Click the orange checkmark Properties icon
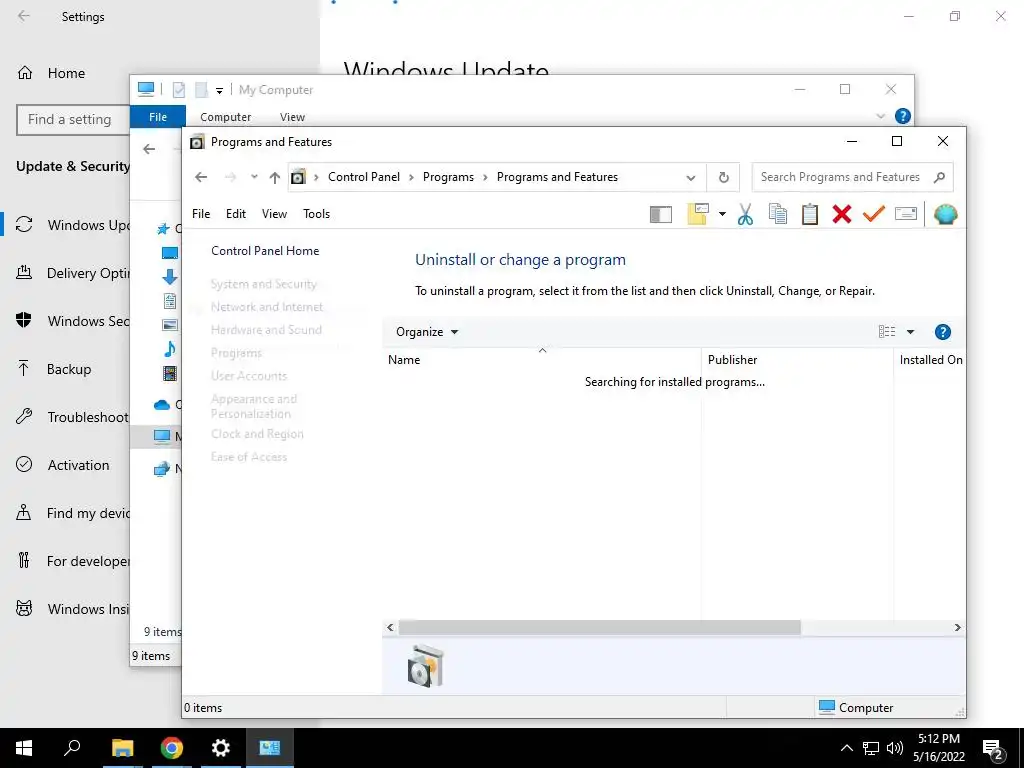Image resolution: width=1024 pixels, height=768 pixels. [873, 214]
